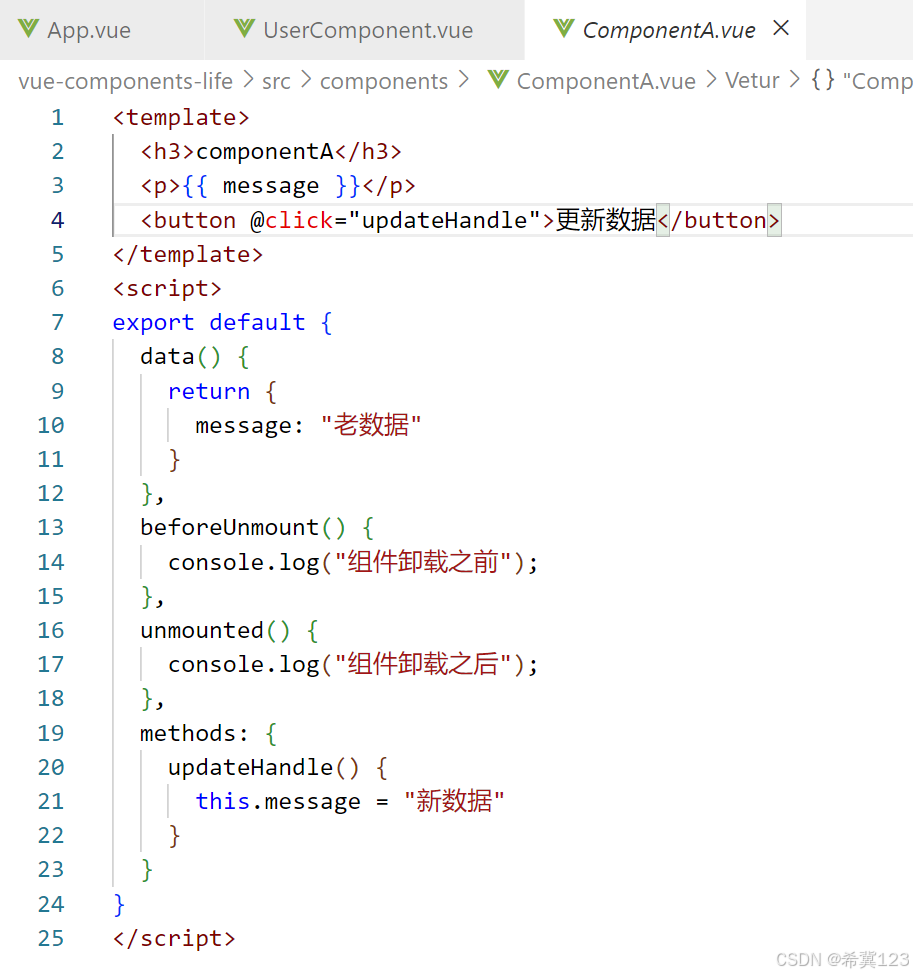Open the src breadcrumb folder
Viewport: 913px width, 975px height.
pyautogui.click(x=276, y=81)
